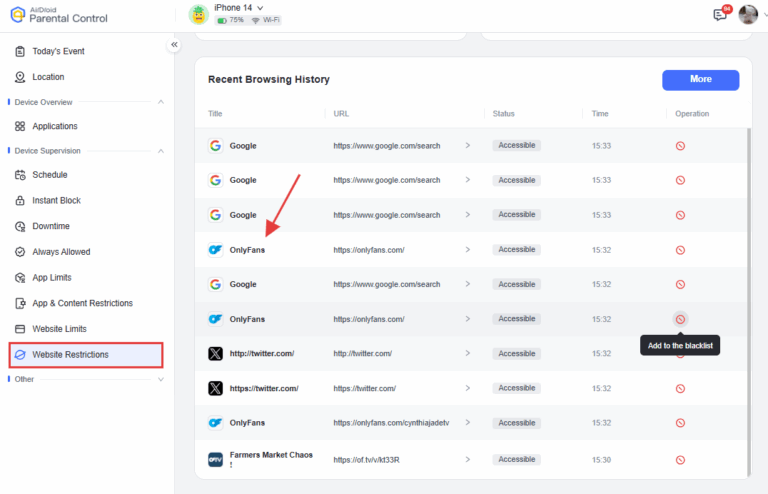The width and height of the screenshot is (768, 494).
Task: Click the Schedule calendar icon
Action: (x=20, y=175)
